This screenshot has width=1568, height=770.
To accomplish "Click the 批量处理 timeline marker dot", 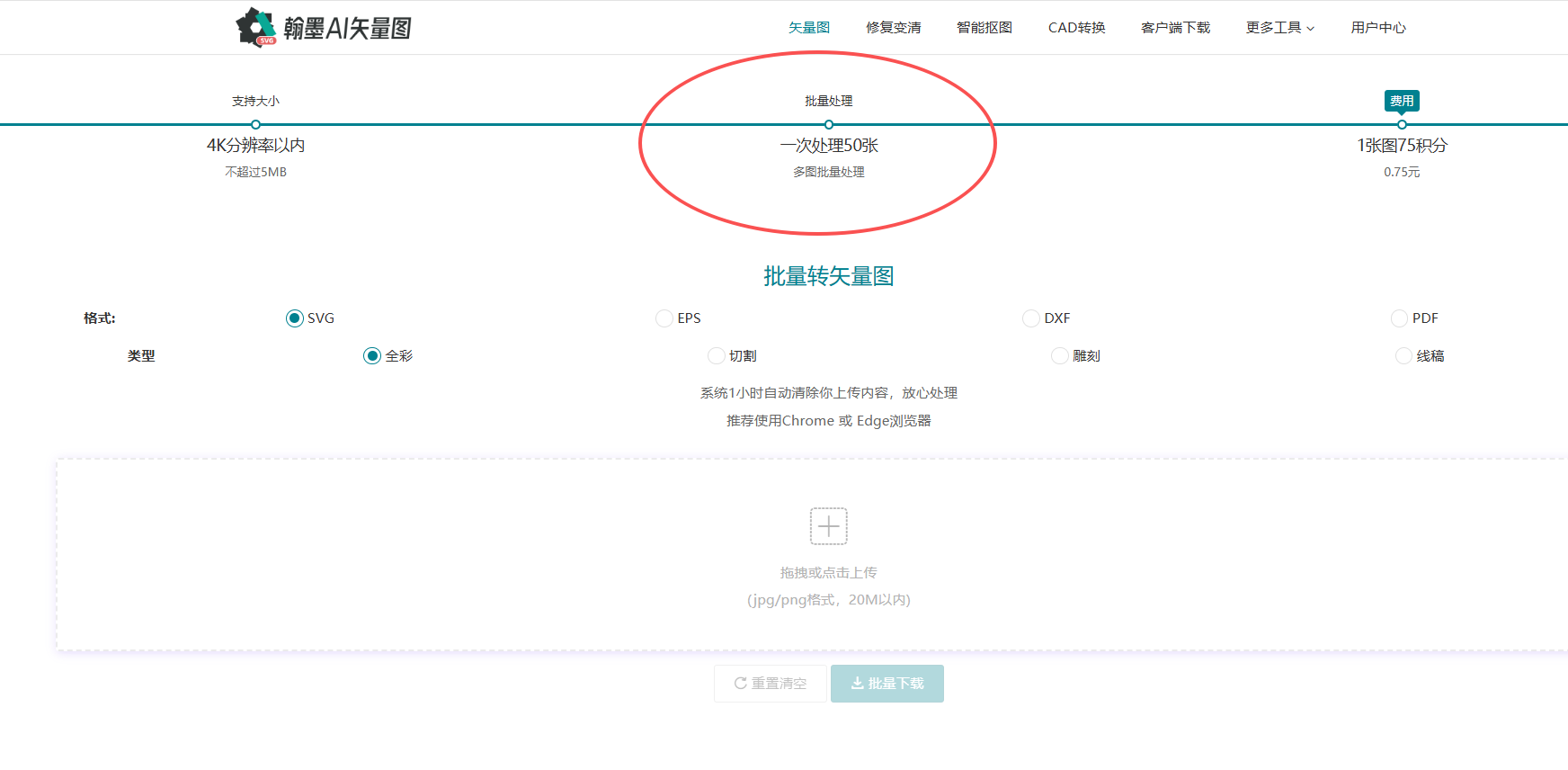I will click(x=829, y=125).
